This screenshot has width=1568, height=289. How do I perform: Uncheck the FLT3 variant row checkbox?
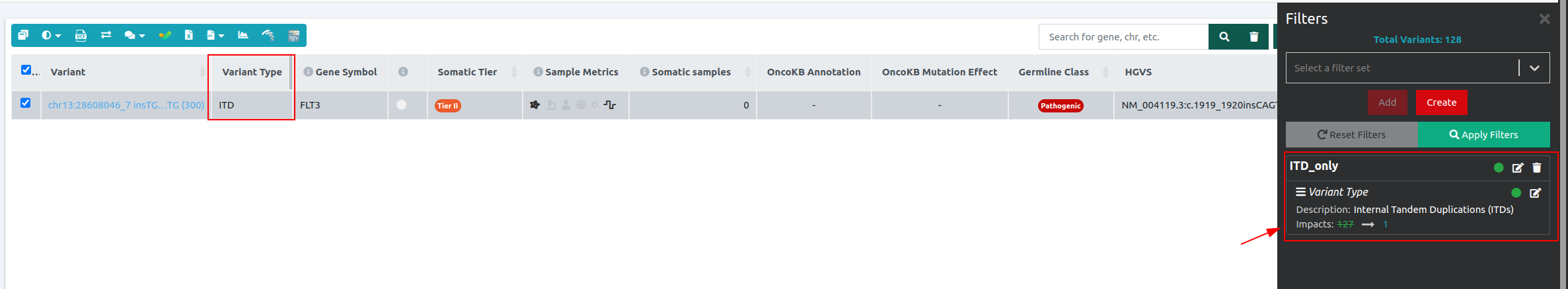(26, 103)
